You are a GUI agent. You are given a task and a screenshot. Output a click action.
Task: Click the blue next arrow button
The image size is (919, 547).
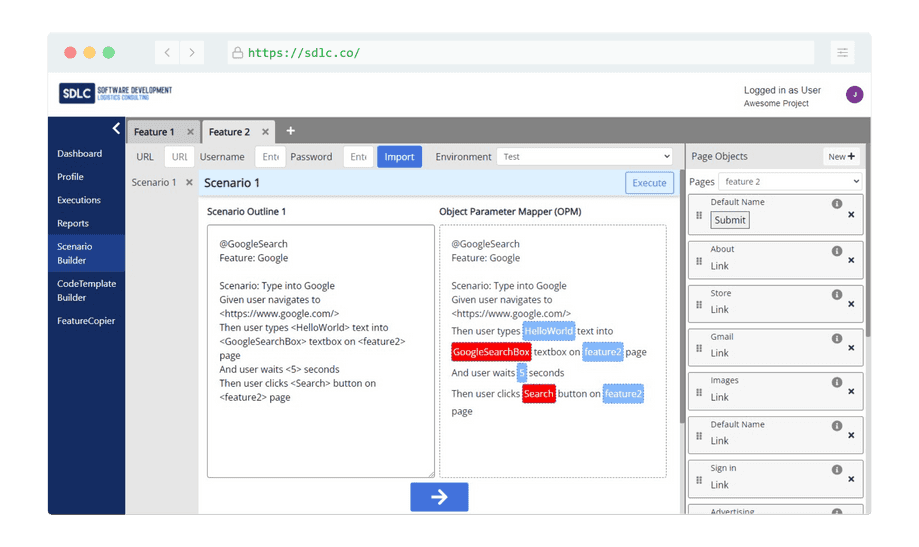(x=439, y=497)
